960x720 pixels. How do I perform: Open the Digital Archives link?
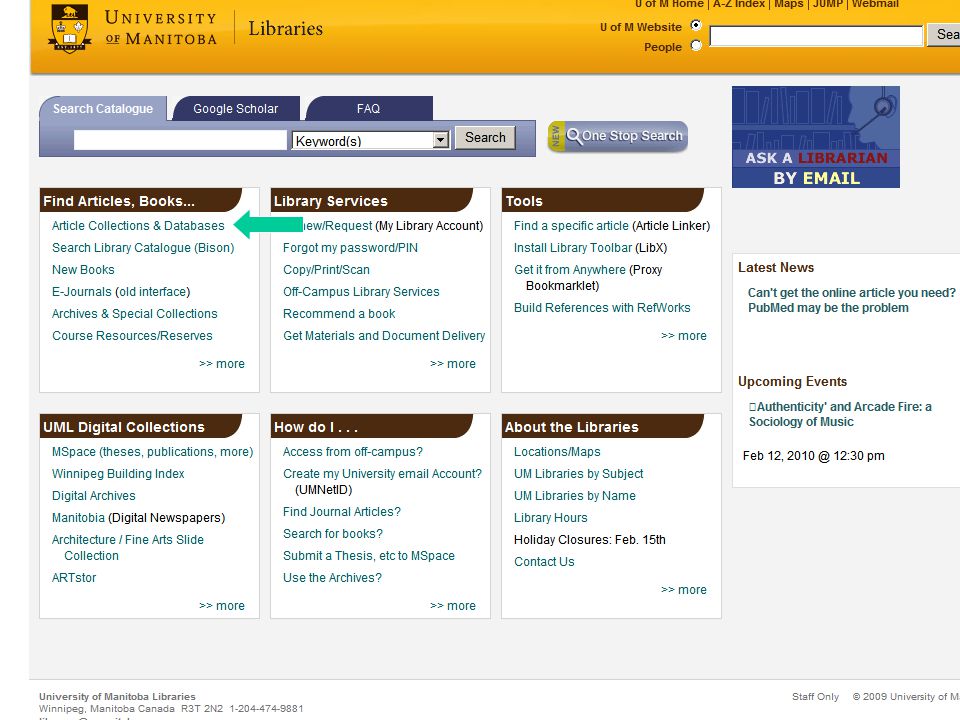[94, 496]
